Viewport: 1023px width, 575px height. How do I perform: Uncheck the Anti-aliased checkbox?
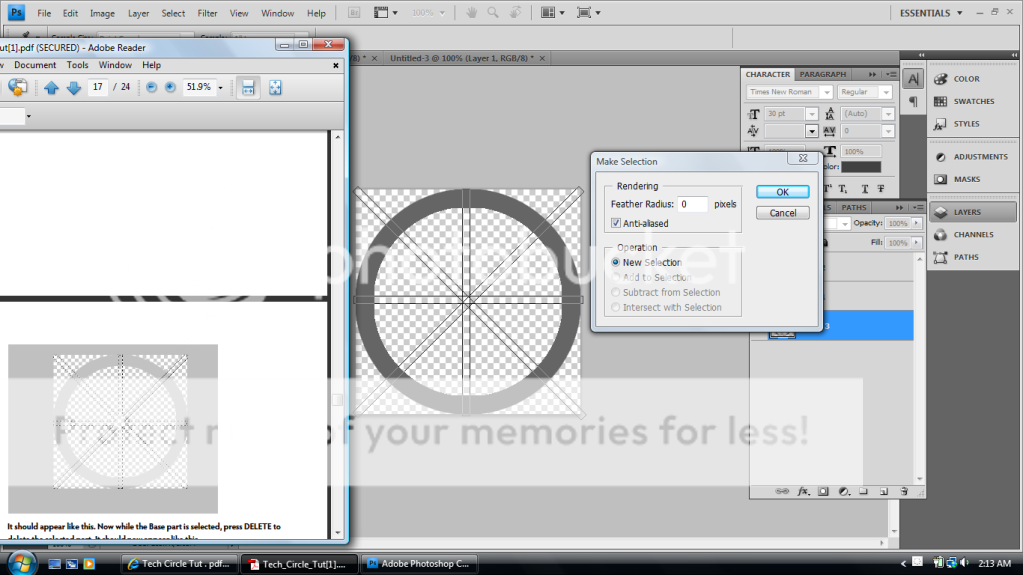(x=616, y=223)
